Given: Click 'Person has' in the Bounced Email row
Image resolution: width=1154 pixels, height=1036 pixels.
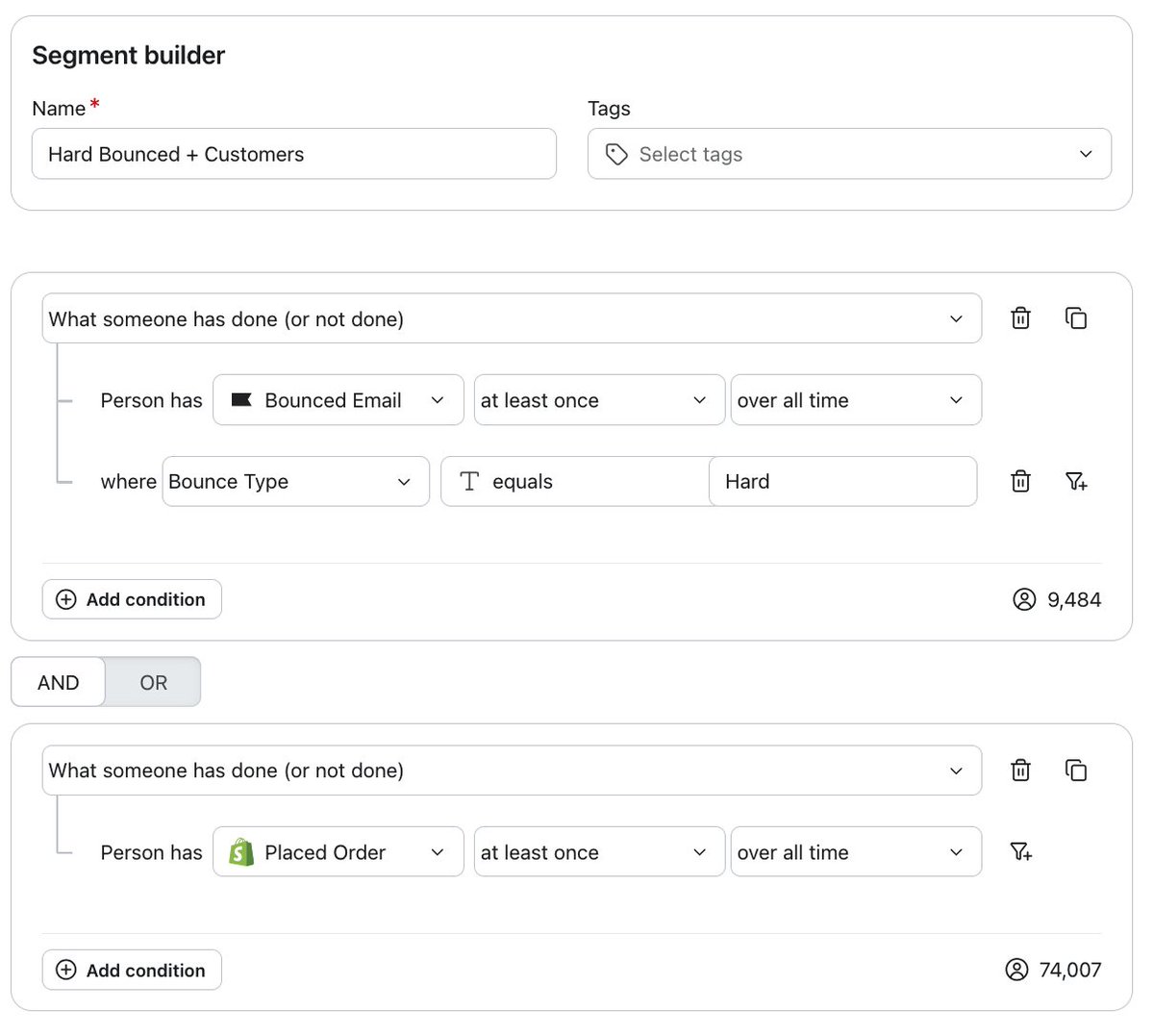Looking at the screenshot, I should pos(151,400).
